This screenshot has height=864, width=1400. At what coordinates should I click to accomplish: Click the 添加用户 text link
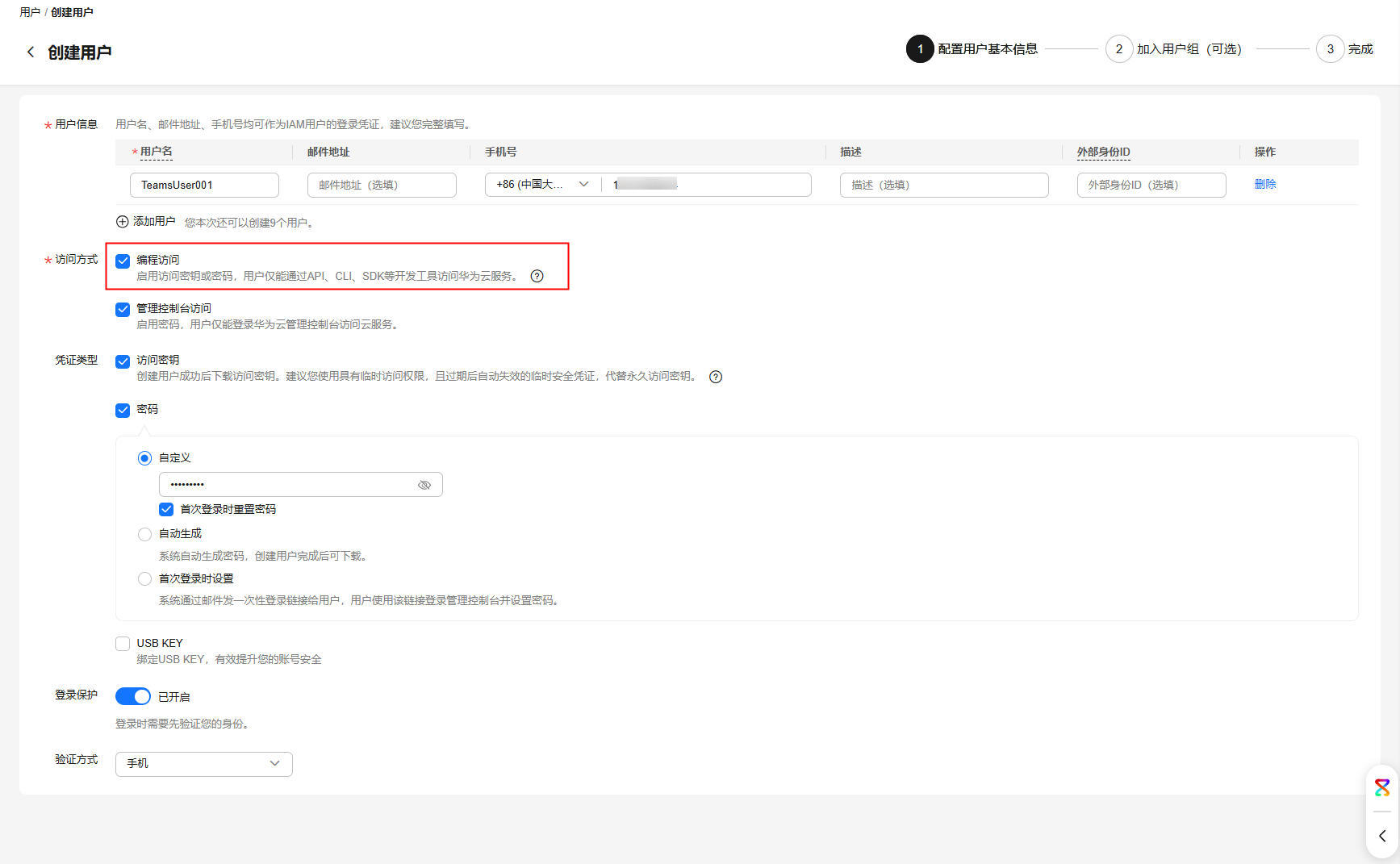point(154,221)
